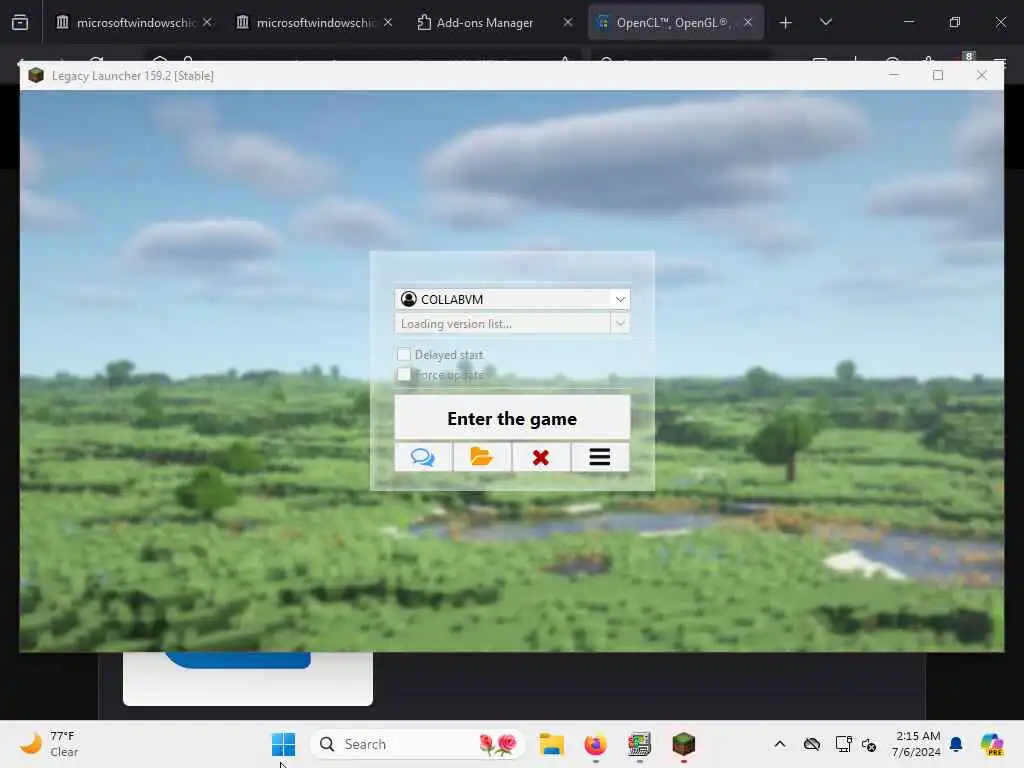
Task: Toggle the Force update checkbox
Action: point(404,374)
